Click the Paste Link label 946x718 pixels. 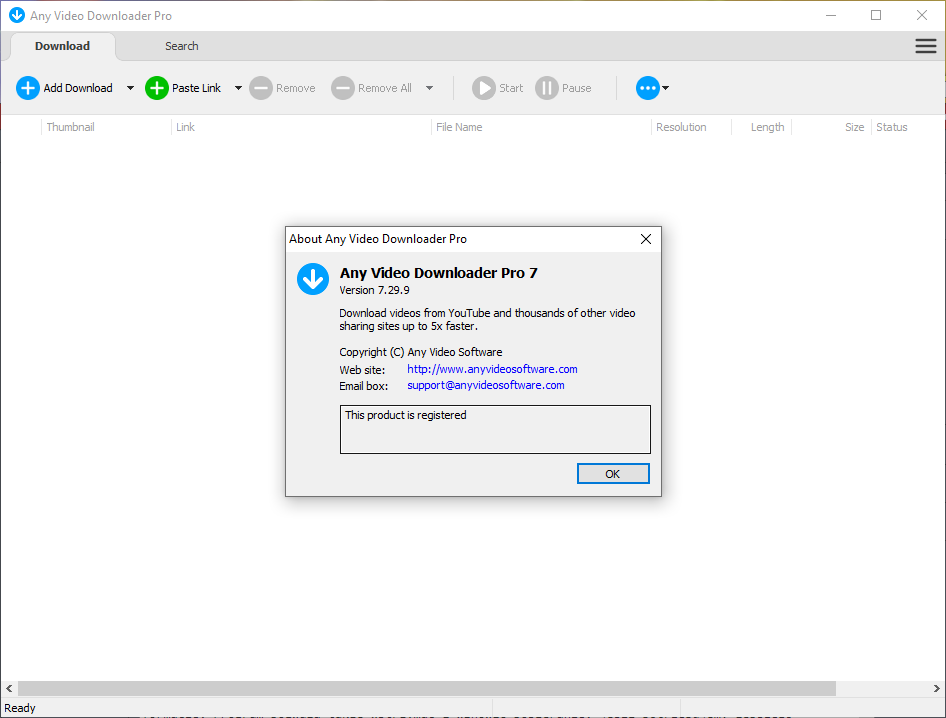point(196,88)
